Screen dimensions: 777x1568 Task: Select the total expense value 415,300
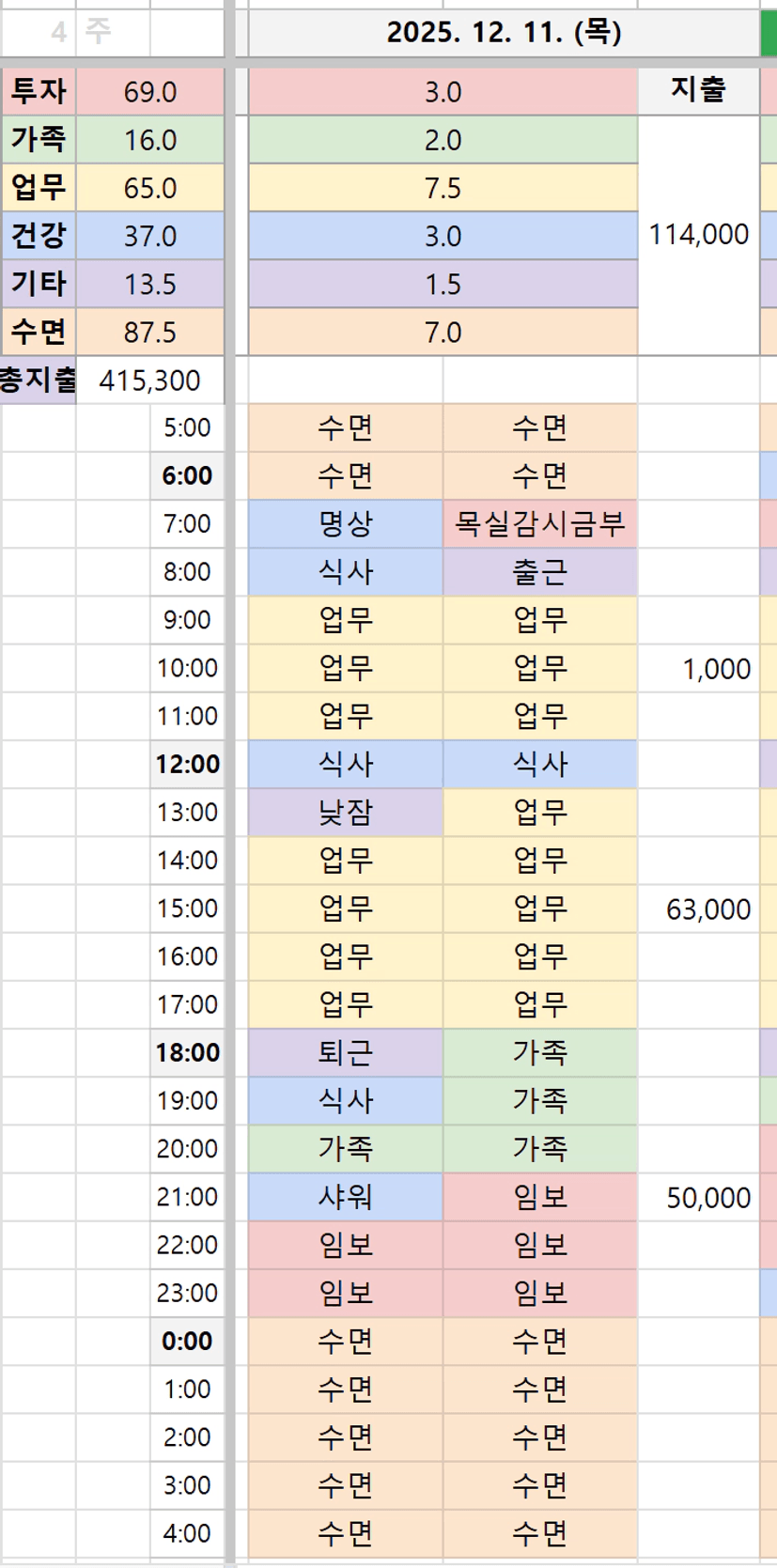click(149, 380)
